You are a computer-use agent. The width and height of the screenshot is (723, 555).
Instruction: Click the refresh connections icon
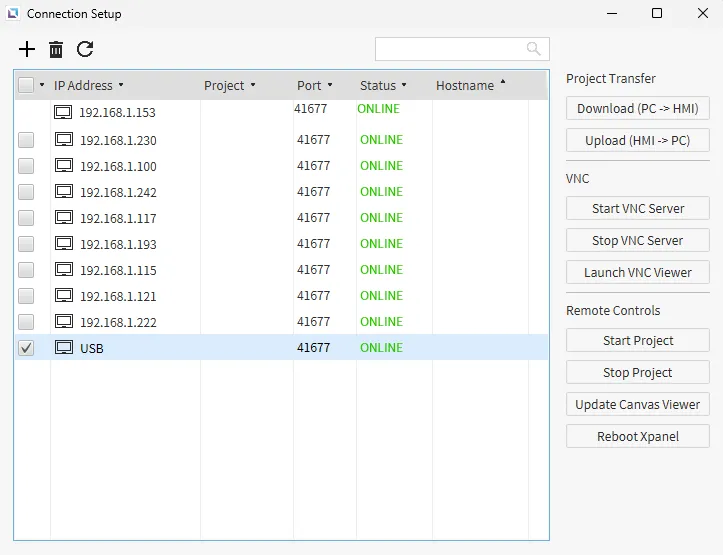85,49
